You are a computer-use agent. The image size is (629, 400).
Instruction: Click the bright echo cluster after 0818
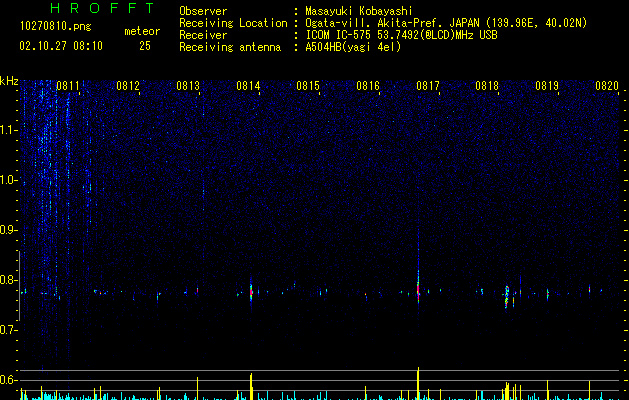coord(507,296)
